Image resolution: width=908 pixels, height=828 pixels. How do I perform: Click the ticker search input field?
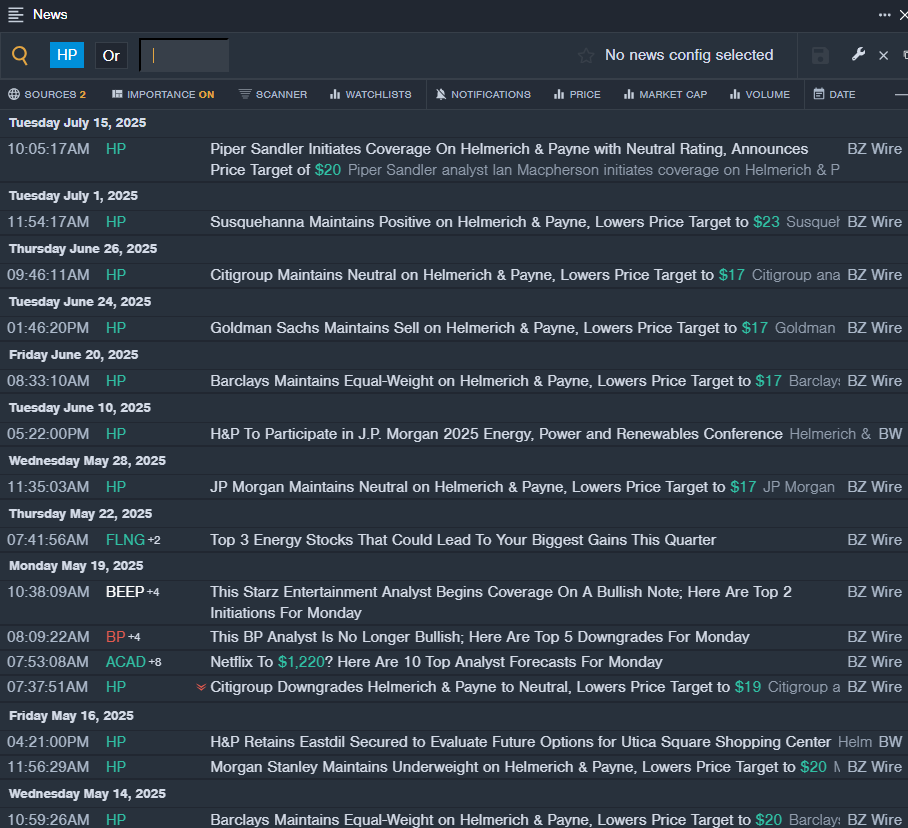[x=184, y=56]
